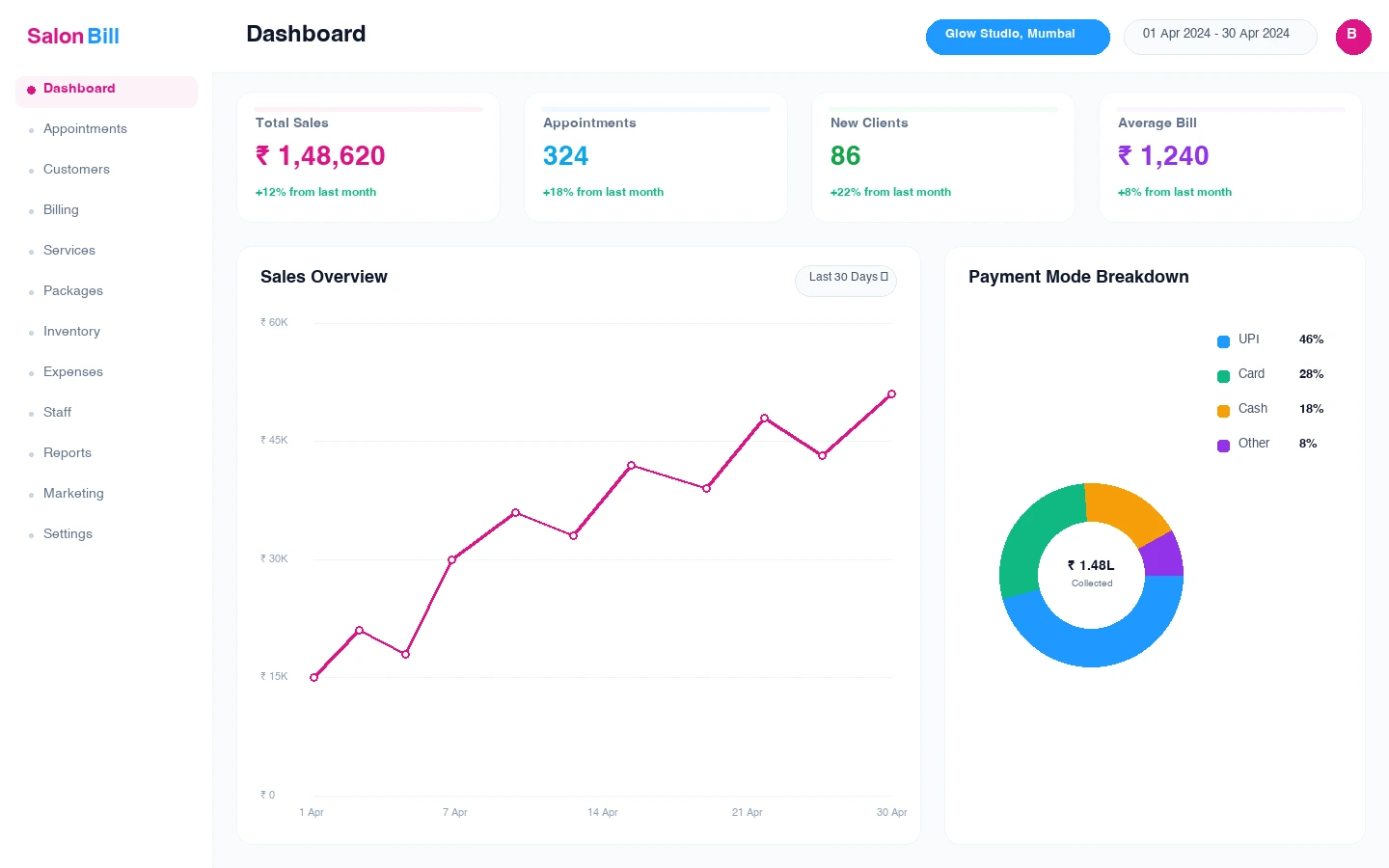Select the Average Bill card
This screenshot has width=1389, height=868.
click(1231, 157)
